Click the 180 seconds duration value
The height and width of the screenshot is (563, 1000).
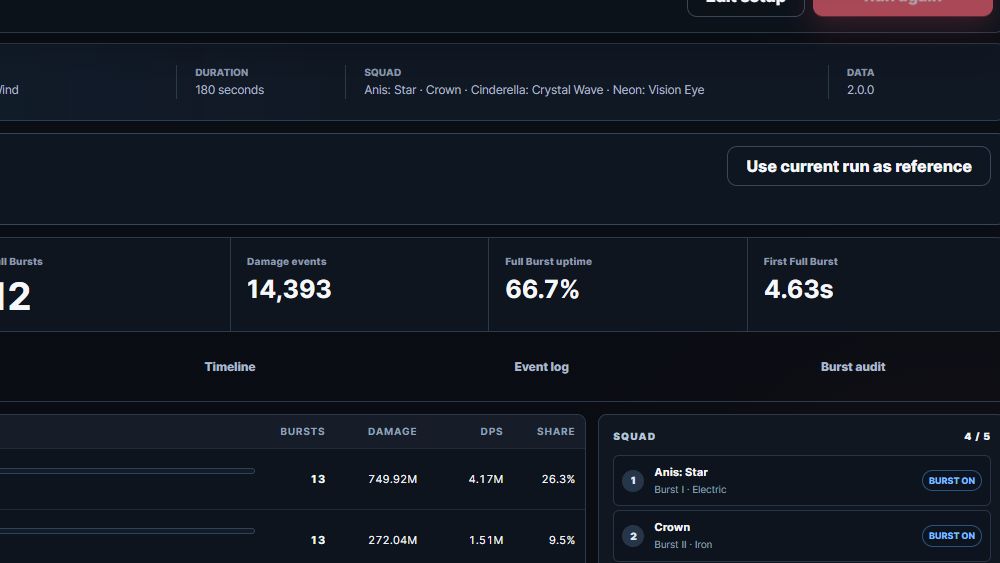[230, 90]
